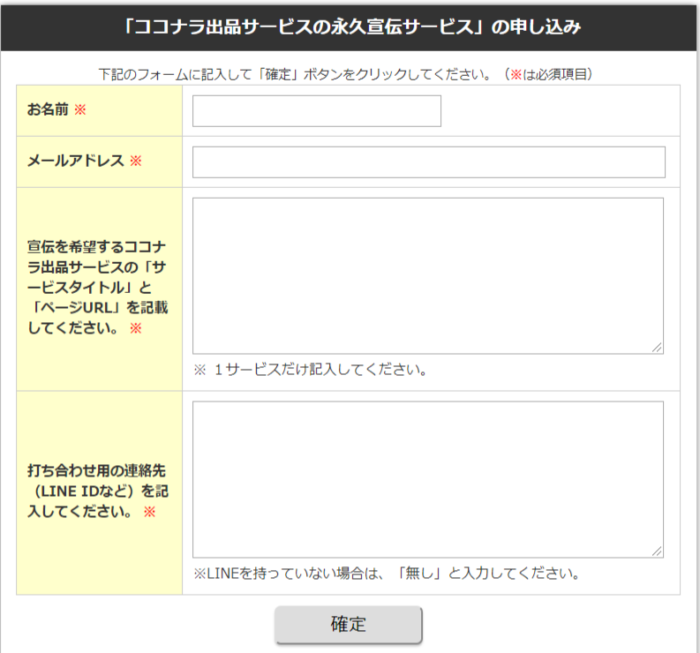The height and width of the screenshot is (653, 700).
Task: Click the LINE ID contact textarea
Action: [428, 479]
